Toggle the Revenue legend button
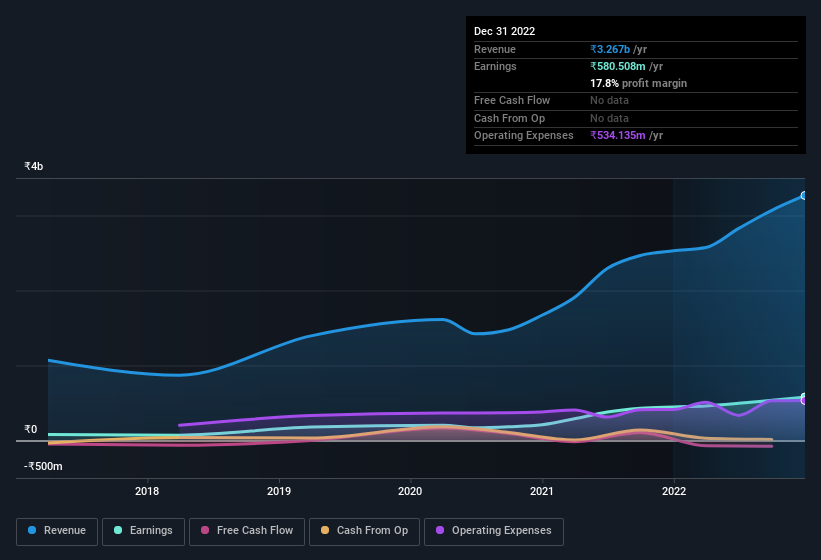Viewport: 821px width, 560px height. 57,531
